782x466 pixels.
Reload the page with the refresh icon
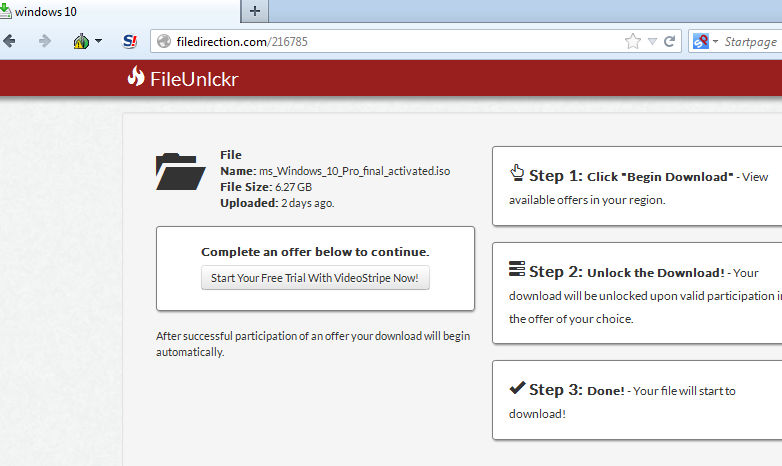pyautogui.click(x=669, y=41)
